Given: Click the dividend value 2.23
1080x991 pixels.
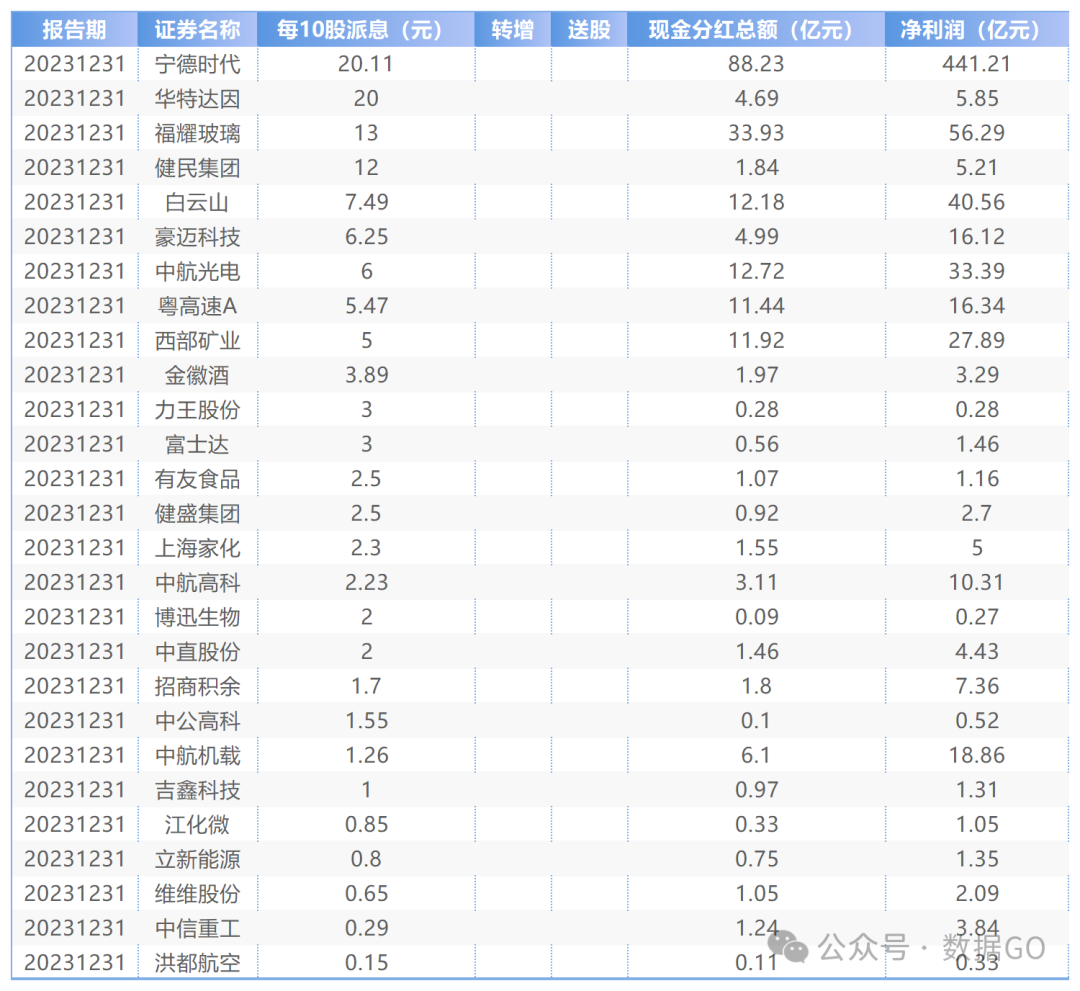Looking at the screenshot, I should tap(366, 583).
